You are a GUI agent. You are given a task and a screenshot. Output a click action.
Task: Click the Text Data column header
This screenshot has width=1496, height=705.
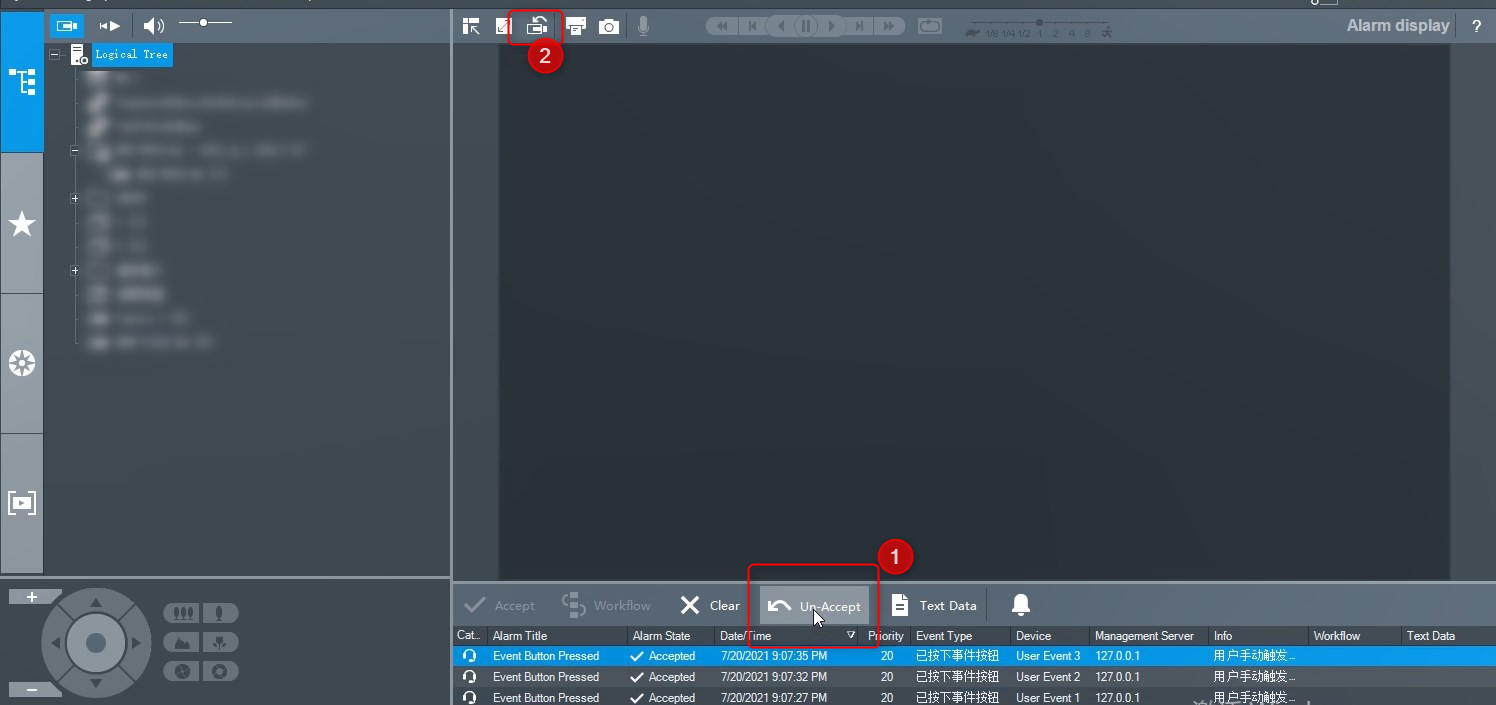click(1447, 636)
